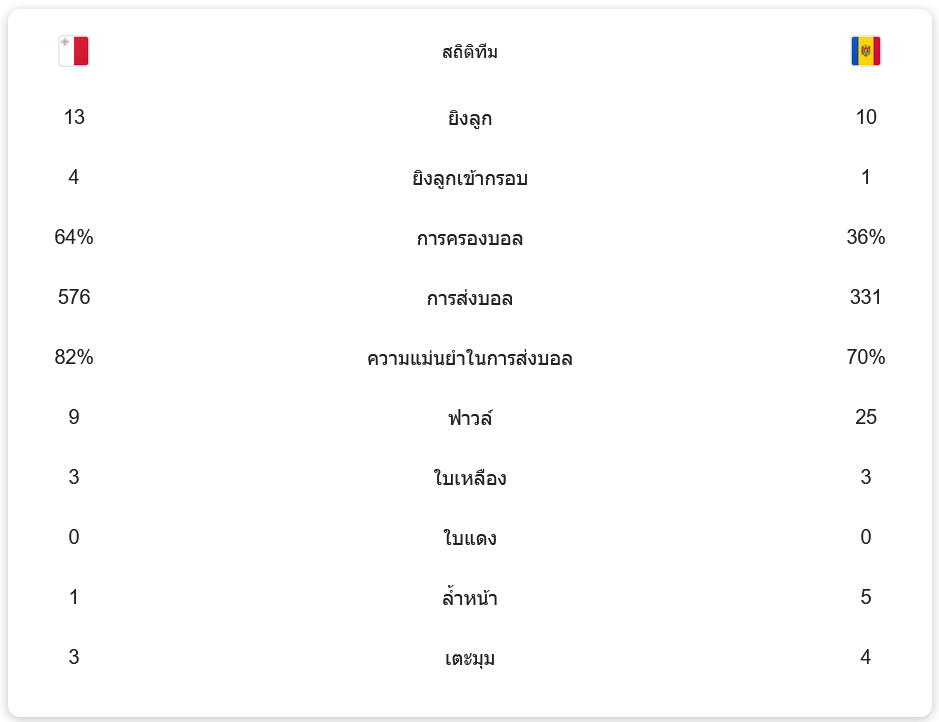Image resolution: width=939 pixels, height=722 pixels.
Task: Click the การส่งบอล row label
Action: pyautogui.click(x=469, y=299)
